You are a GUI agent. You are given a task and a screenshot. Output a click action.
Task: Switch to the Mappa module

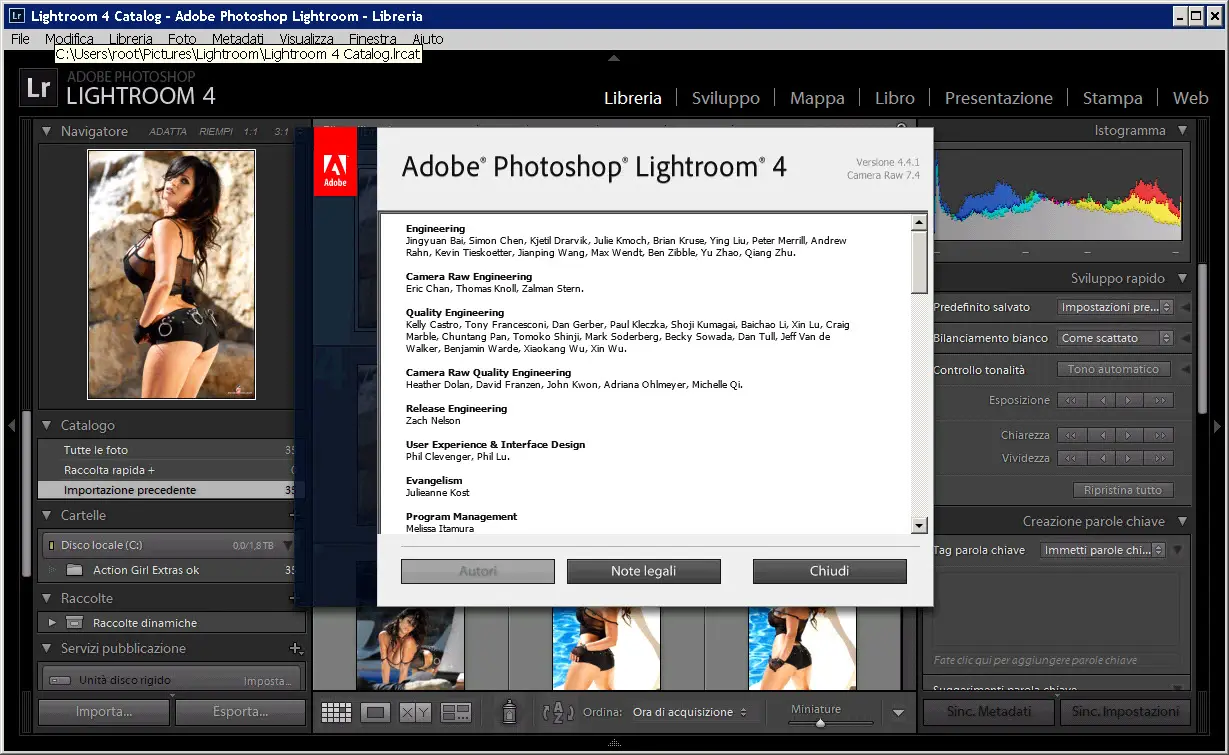(x=817, y=98)
